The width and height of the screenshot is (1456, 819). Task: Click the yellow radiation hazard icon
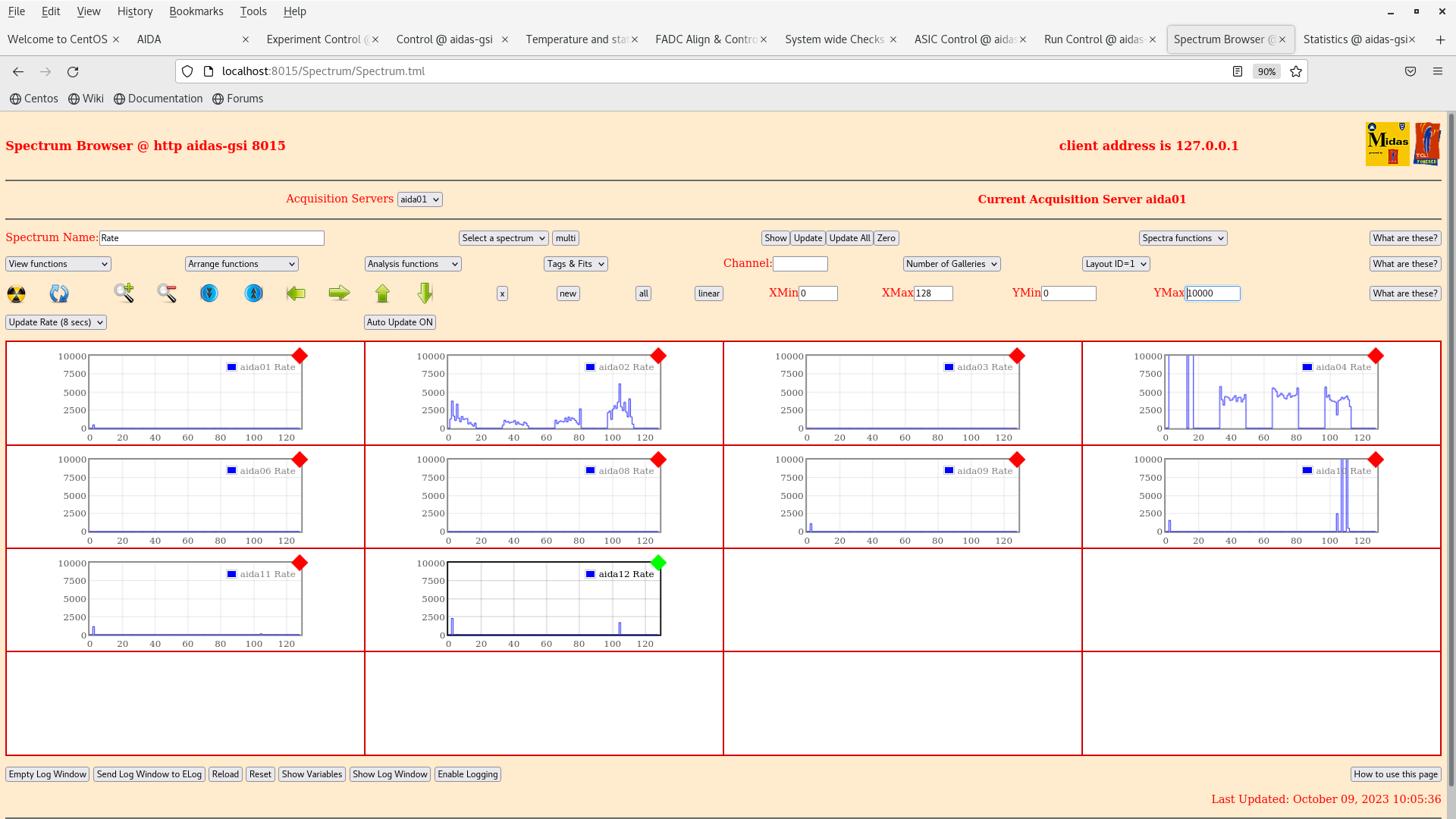16,293
